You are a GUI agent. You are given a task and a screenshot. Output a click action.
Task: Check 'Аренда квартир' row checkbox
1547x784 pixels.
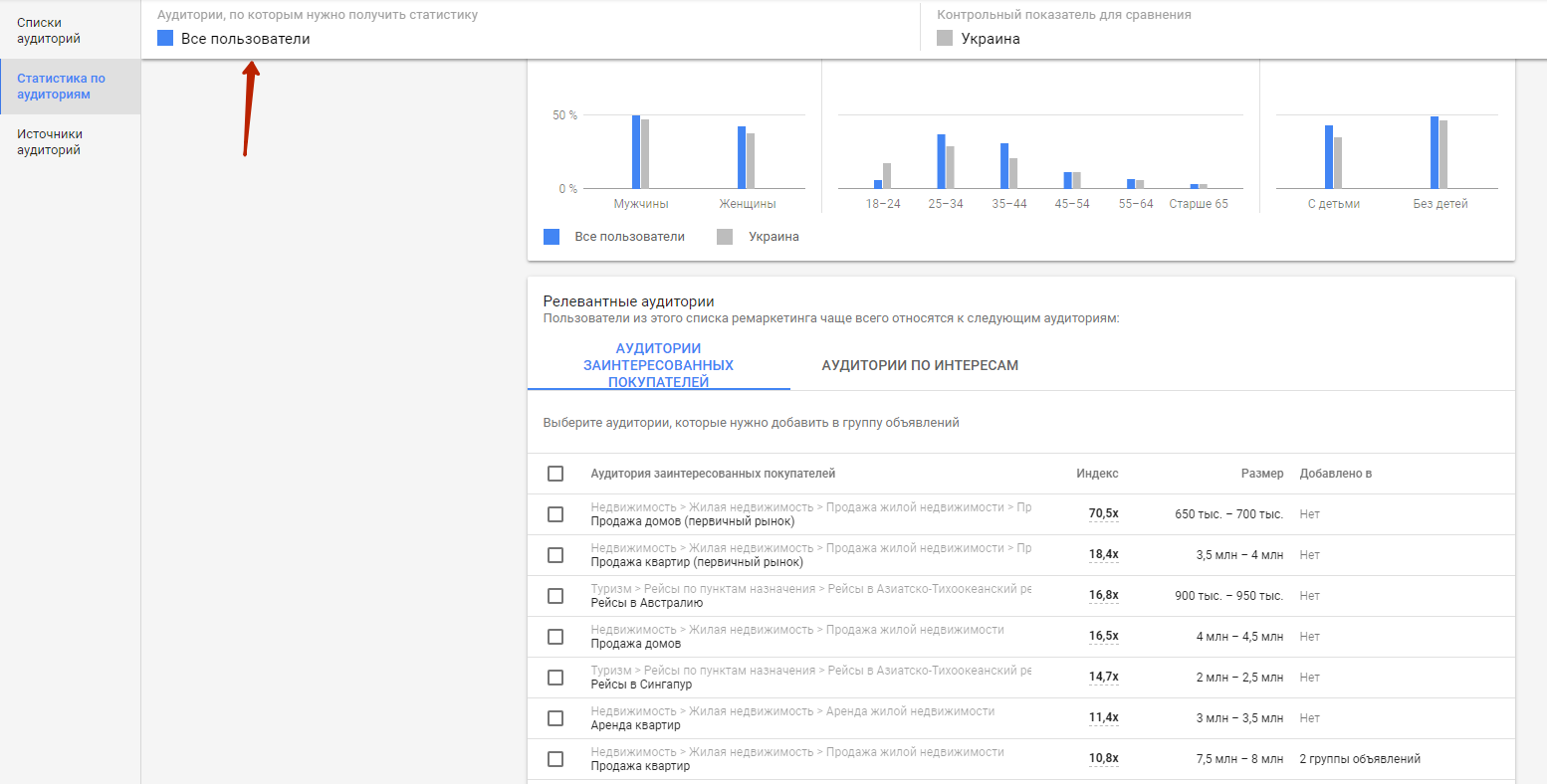[x=555, y=718]
